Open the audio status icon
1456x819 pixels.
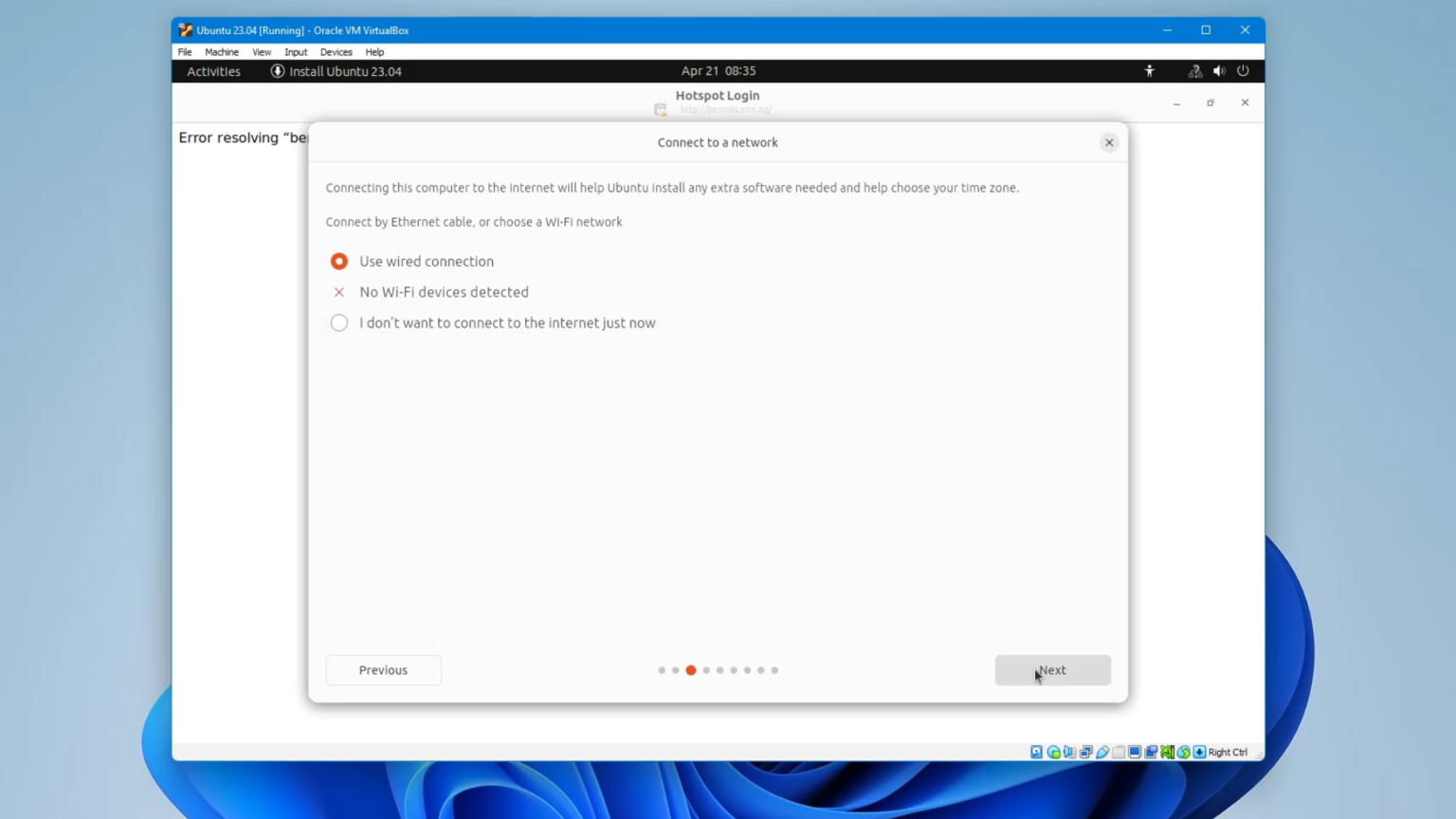[1068, 751]
